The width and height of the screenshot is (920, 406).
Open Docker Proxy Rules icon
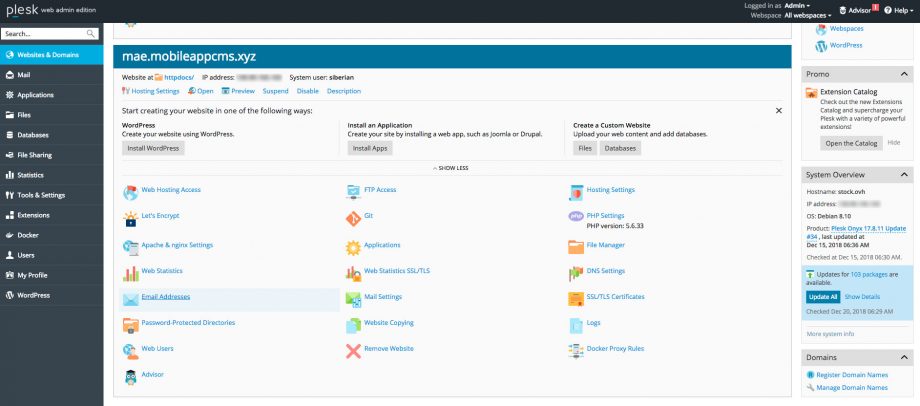coord(576,350)
